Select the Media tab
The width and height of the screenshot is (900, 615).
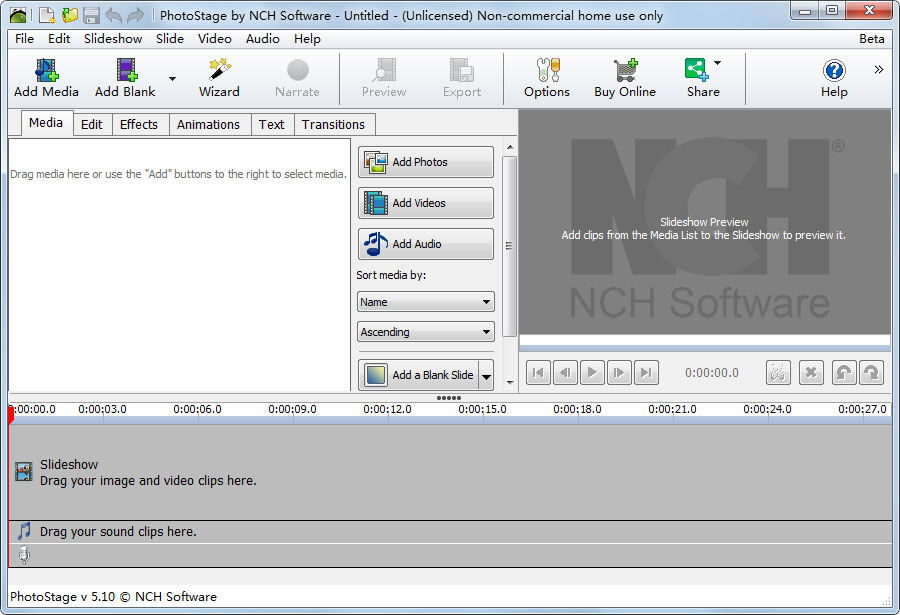pyautogui.click(x=46, y=123)
